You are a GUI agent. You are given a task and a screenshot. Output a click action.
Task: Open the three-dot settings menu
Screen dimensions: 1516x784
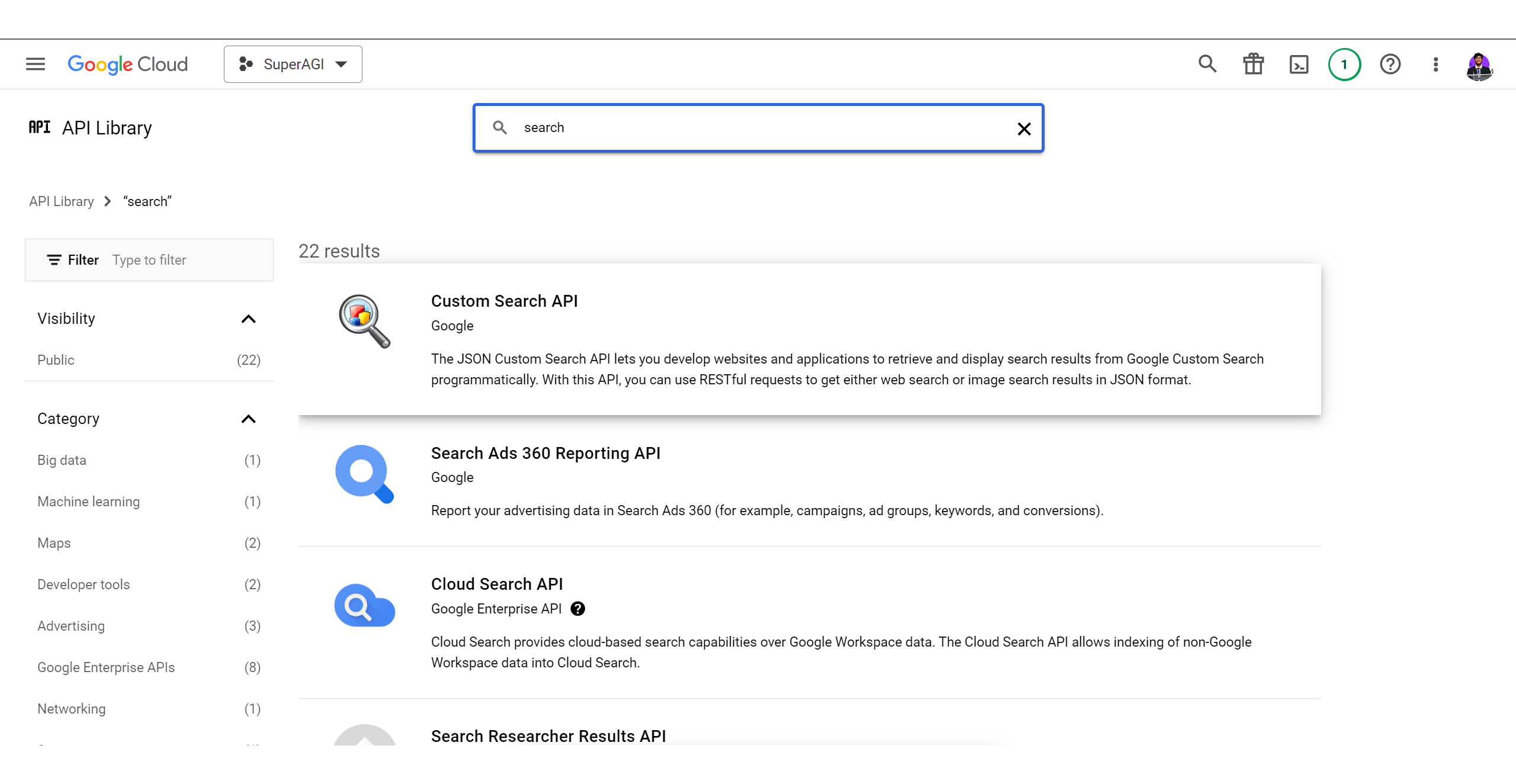pos(1435,64)
